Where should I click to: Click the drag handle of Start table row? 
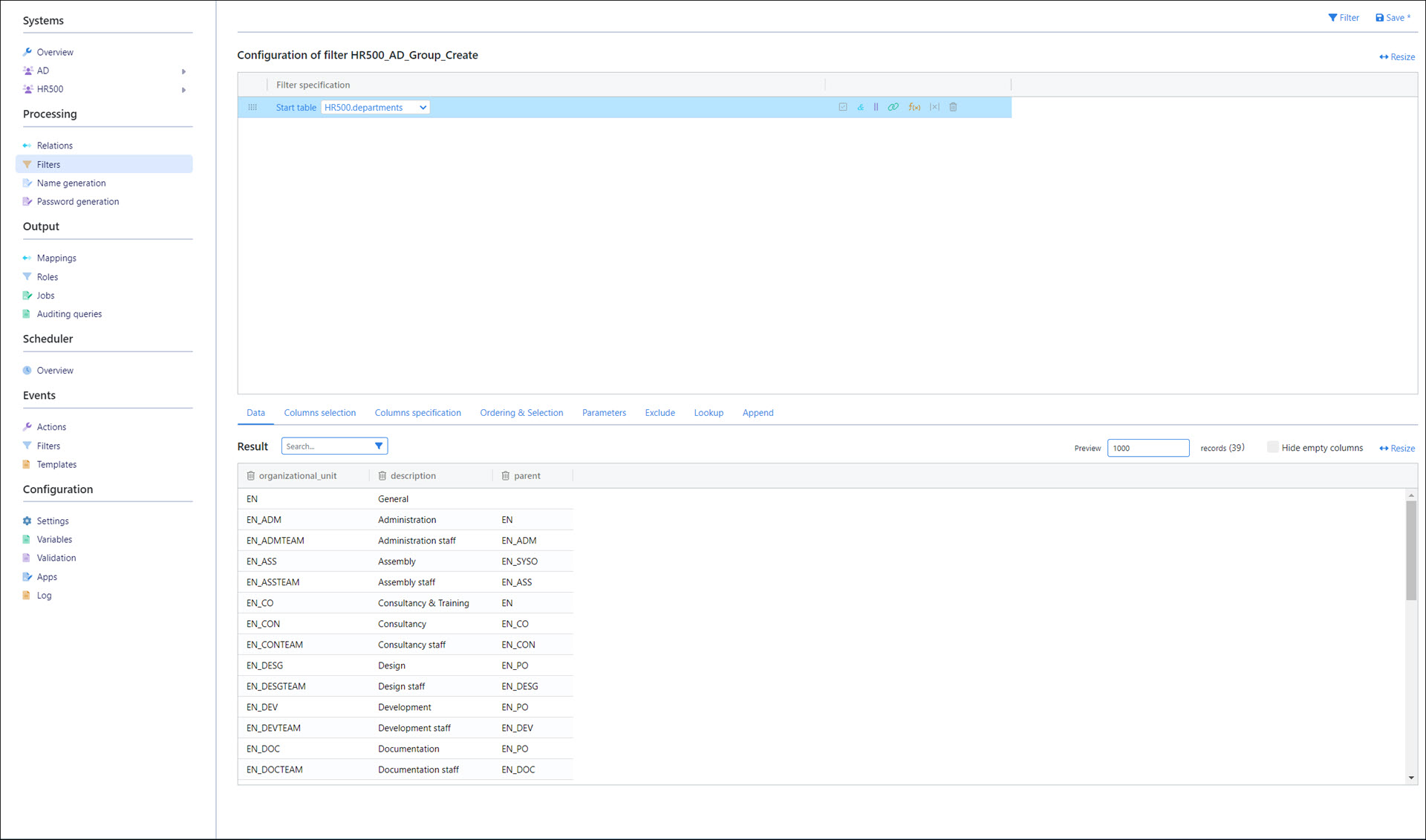[x=253, y=108]
